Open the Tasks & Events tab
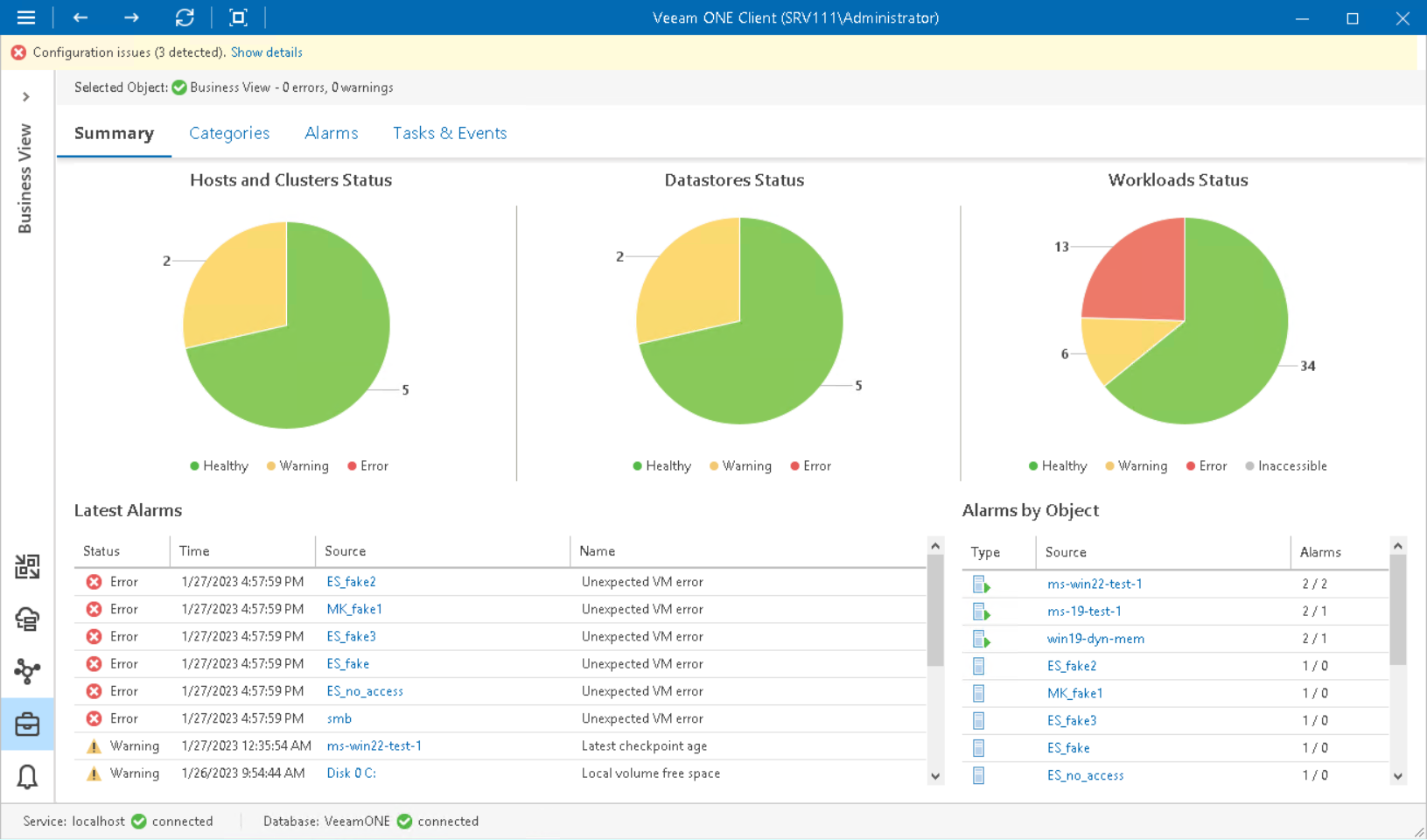 pos(450,133)
